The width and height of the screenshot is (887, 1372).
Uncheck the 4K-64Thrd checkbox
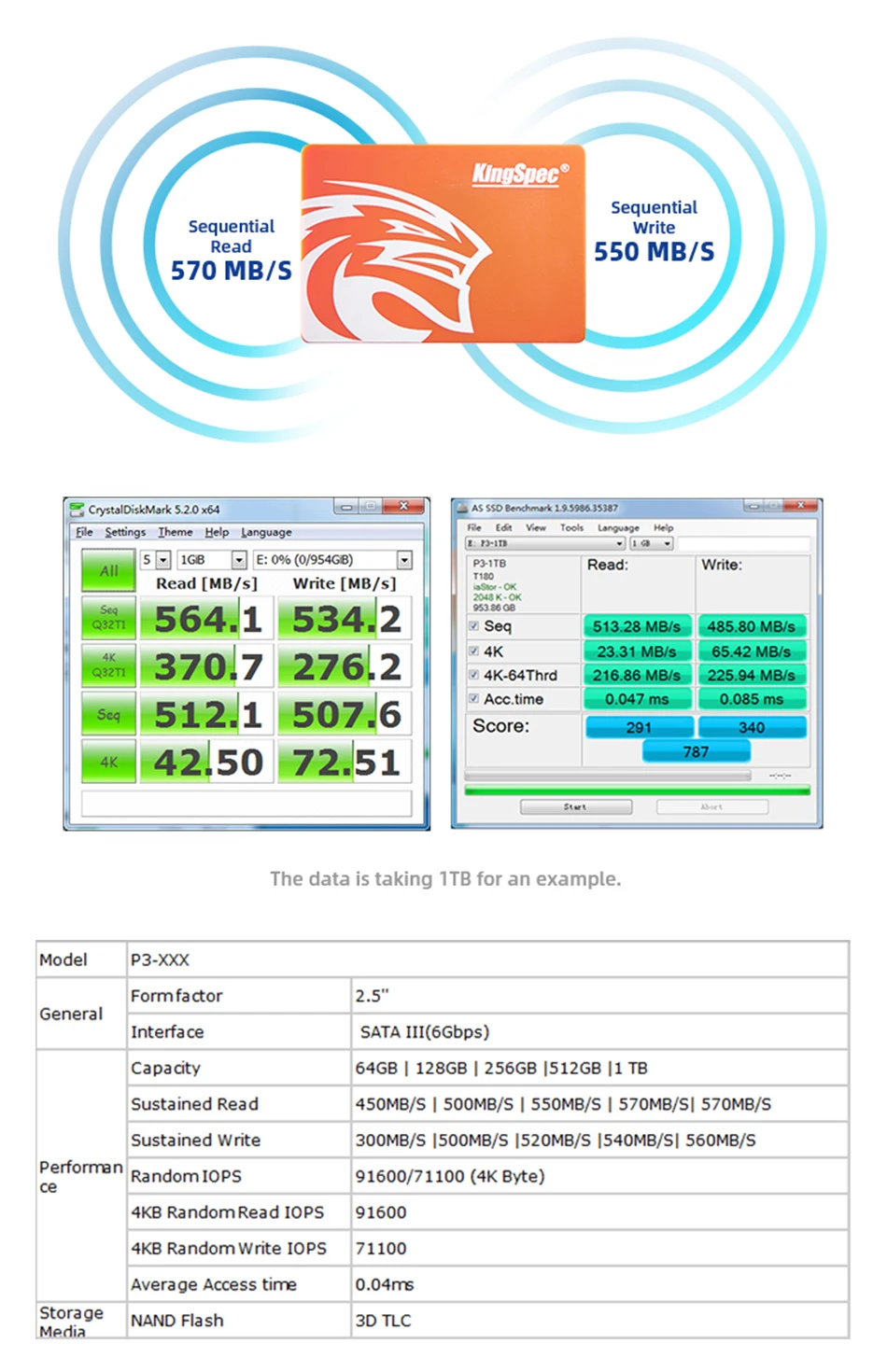[474, 675]
